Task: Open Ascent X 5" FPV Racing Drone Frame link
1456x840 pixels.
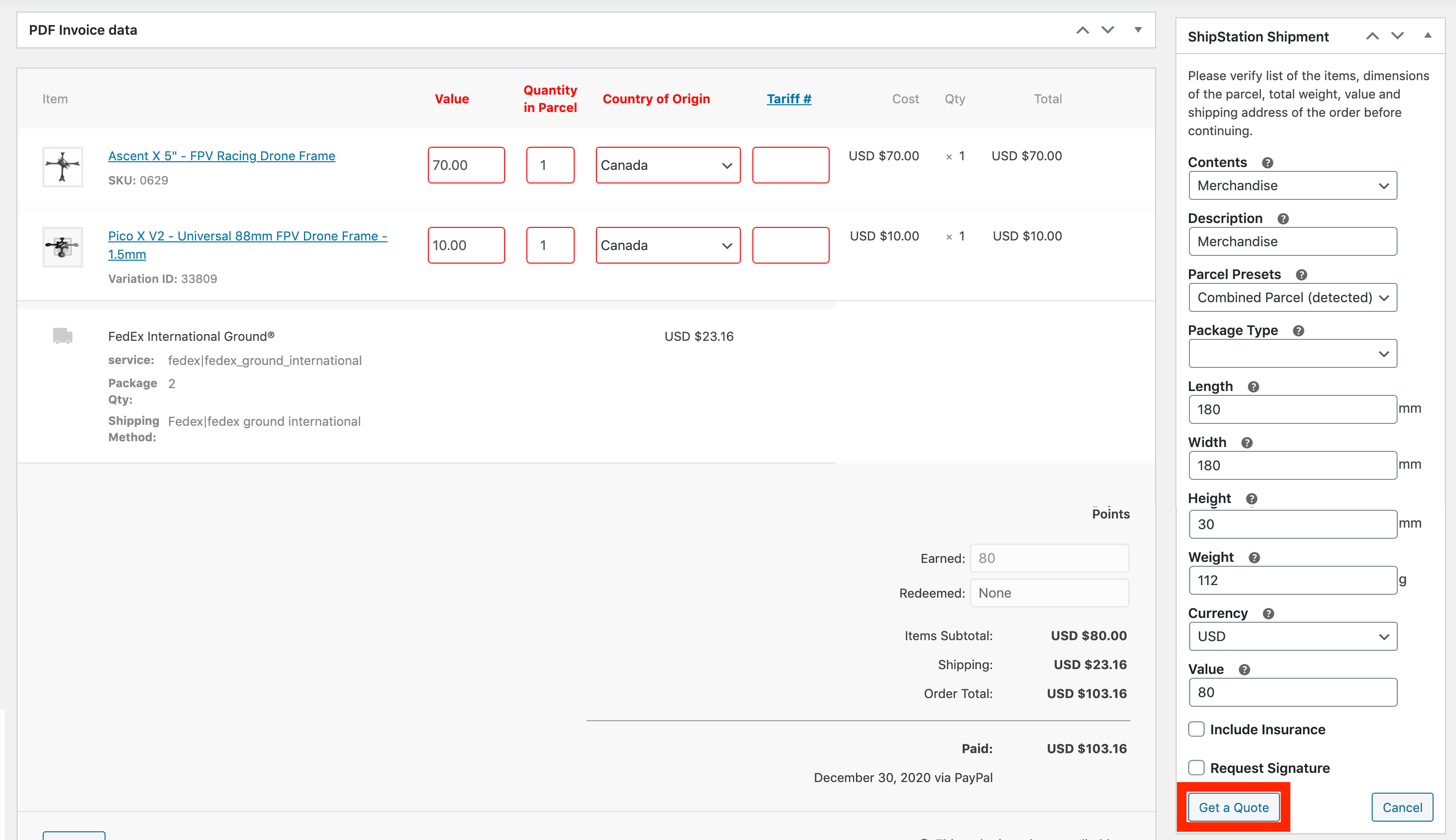Action: [222, 156]
